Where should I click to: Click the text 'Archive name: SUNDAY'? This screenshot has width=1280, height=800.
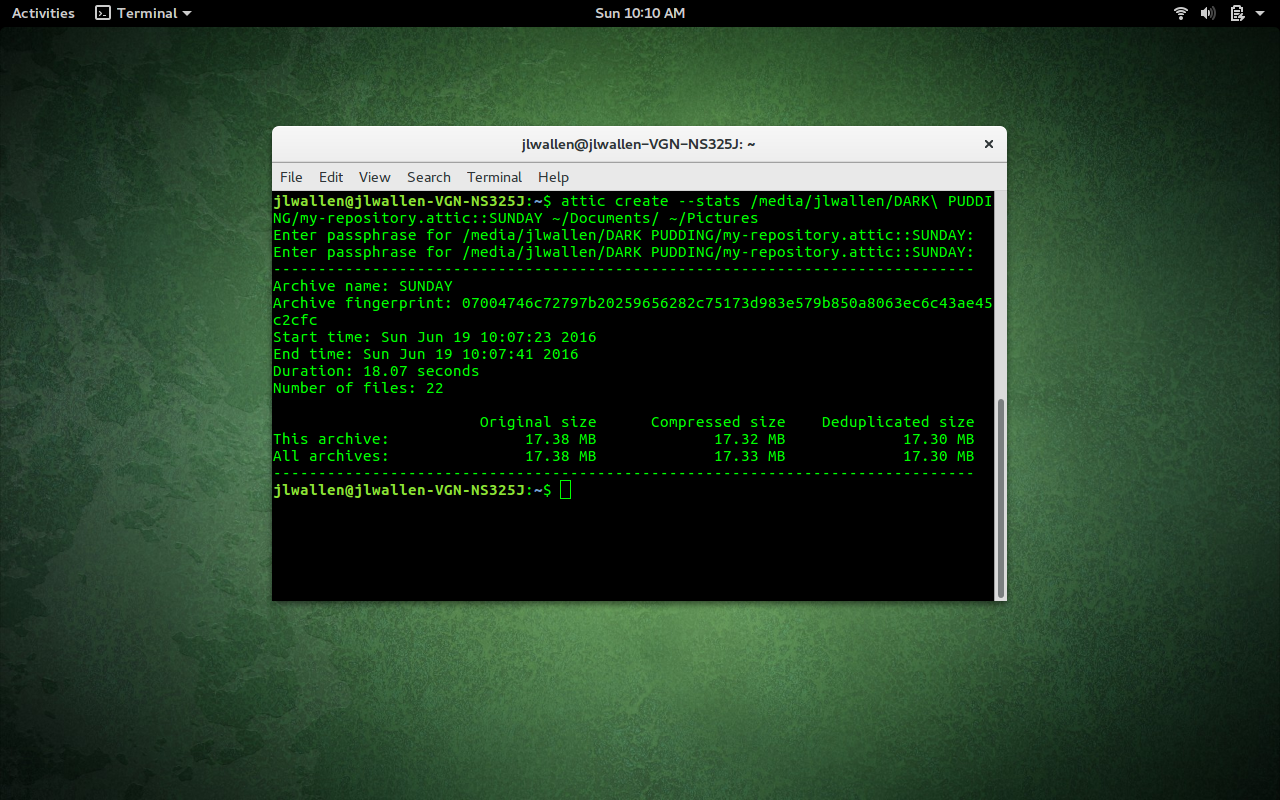click(x=363, y=286)
